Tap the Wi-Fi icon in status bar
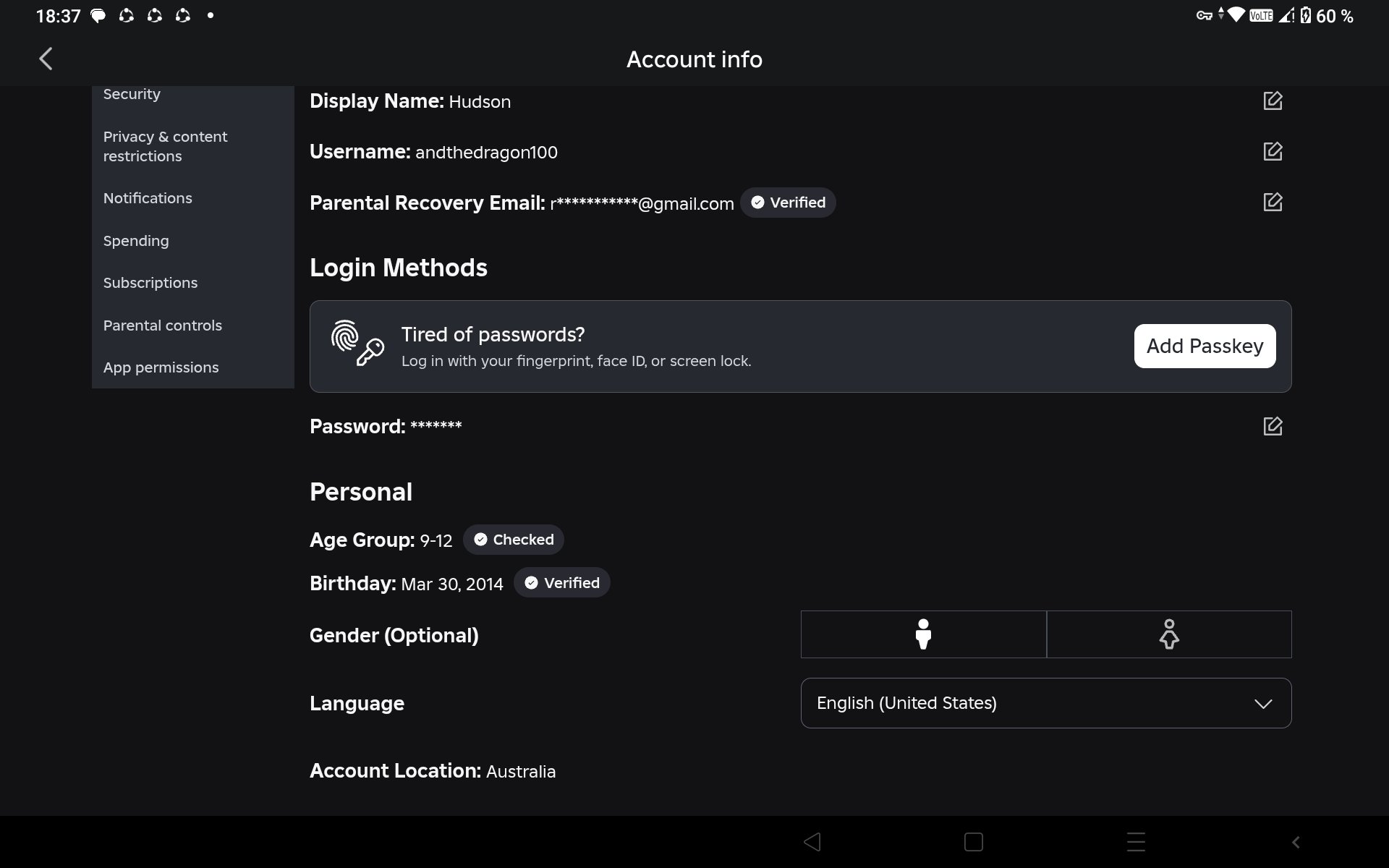Viewport: 1389px width, 868px height. [1236, 14]
